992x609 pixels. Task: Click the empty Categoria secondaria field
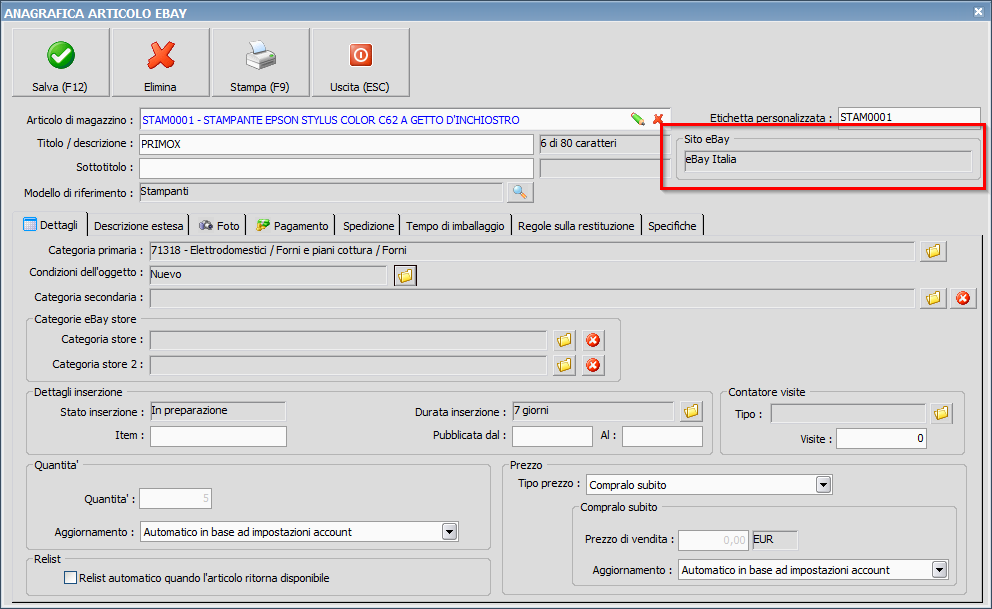[532, 298]
